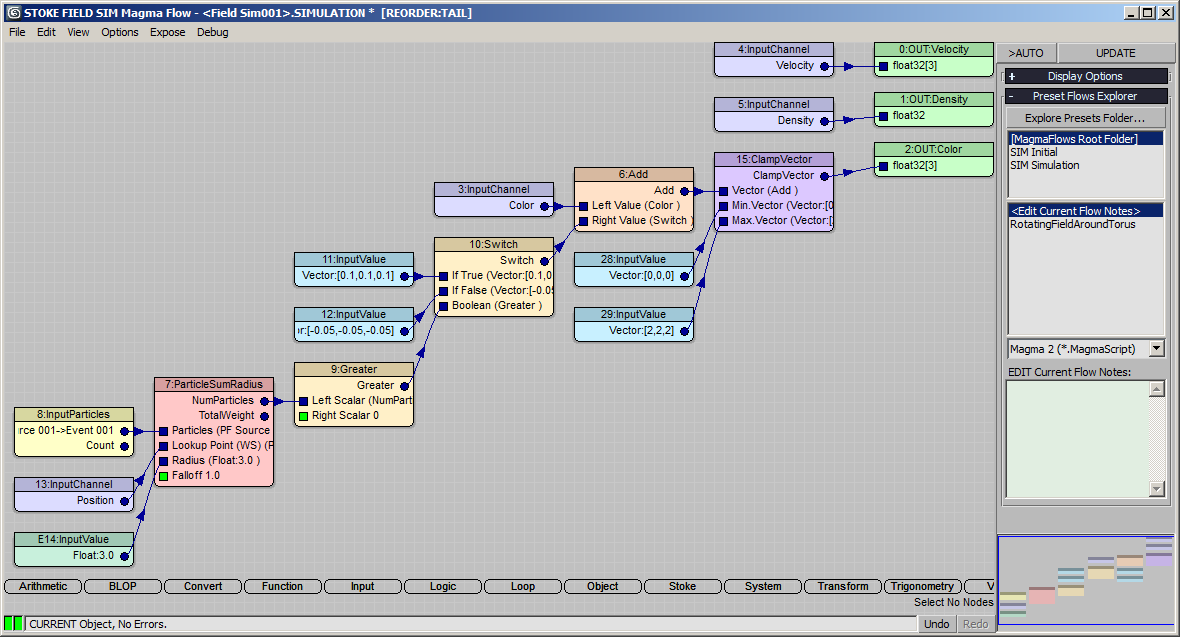Click the Radius (Float:3.0) input socket
1180x637 pixels.
[x=163, y=461]
